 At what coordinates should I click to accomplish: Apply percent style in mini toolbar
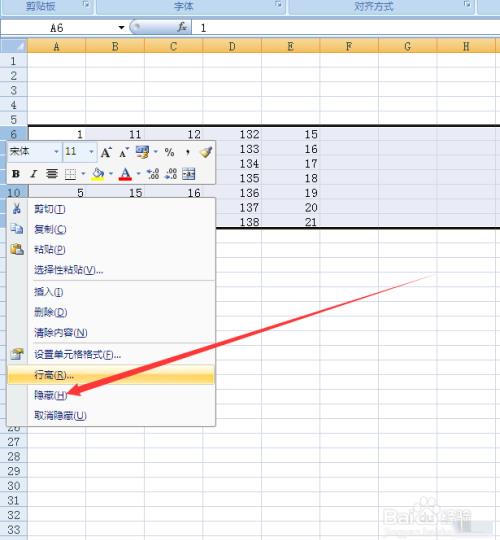coord(169,152)
